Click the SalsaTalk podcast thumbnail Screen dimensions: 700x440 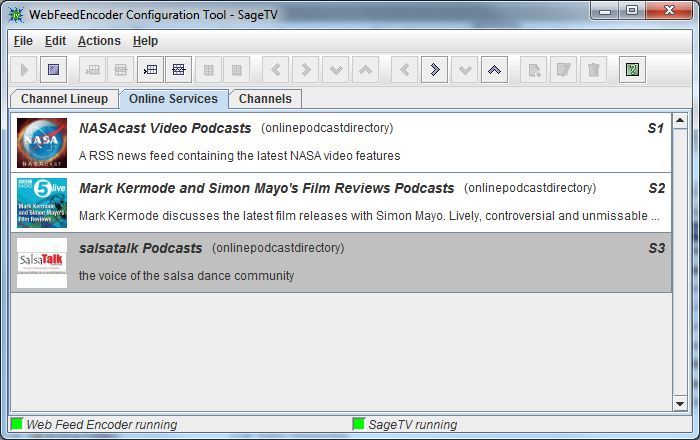coord(42,262)
